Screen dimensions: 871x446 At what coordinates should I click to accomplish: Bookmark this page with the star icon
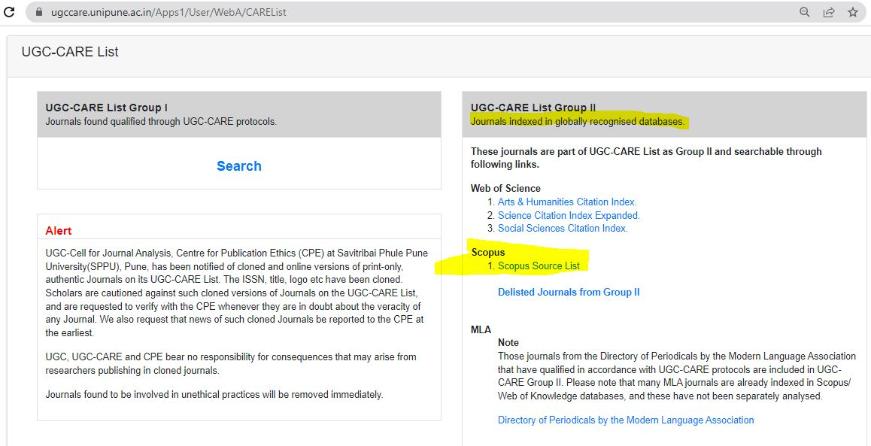click(x=853, y=12)
